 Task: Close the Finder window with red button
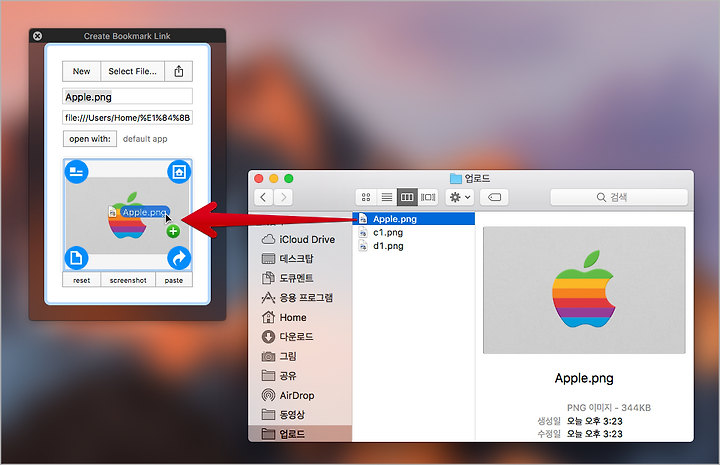click(259, 179)
